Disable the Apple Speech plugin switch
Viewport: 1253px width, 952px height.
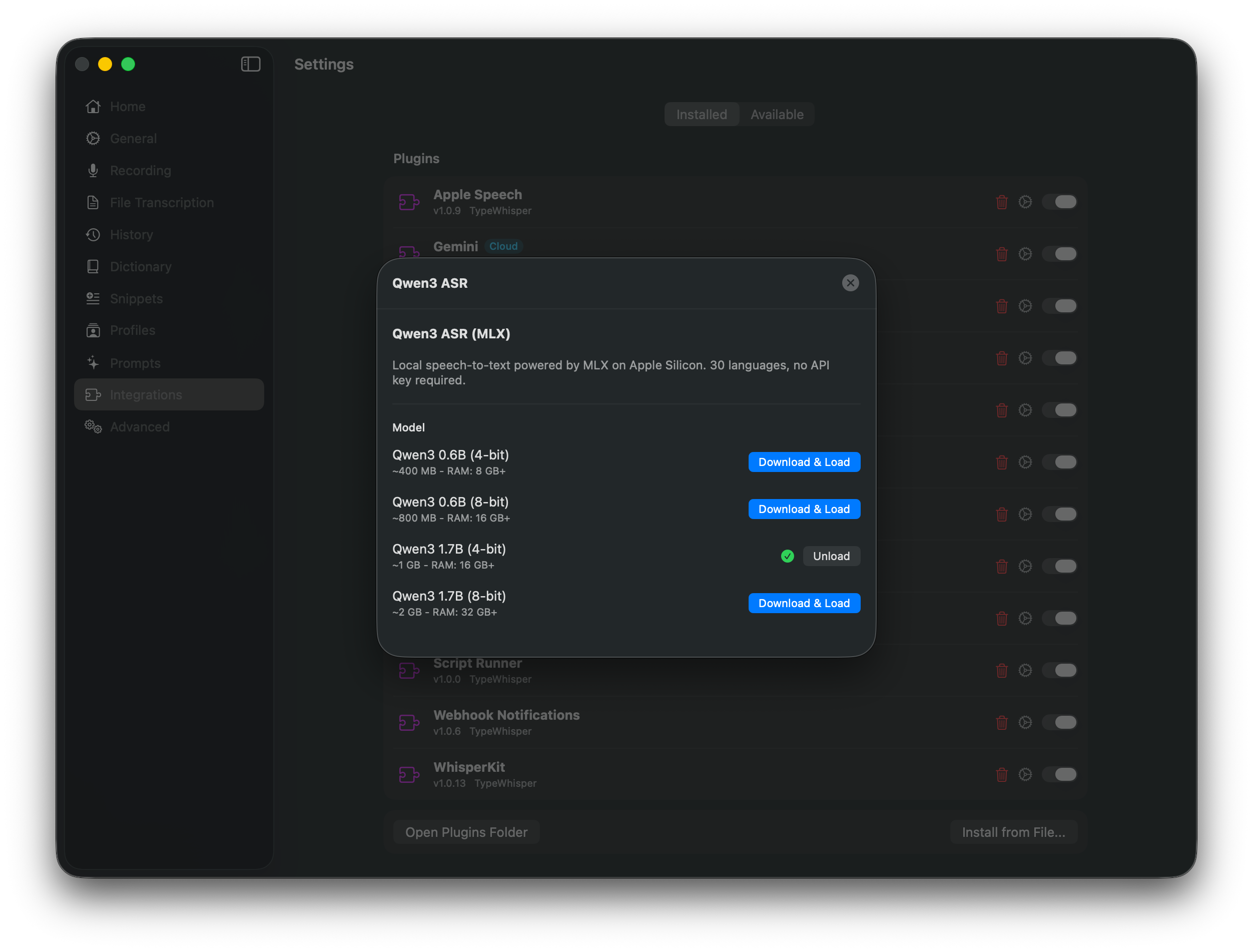tap(1060, 201)
